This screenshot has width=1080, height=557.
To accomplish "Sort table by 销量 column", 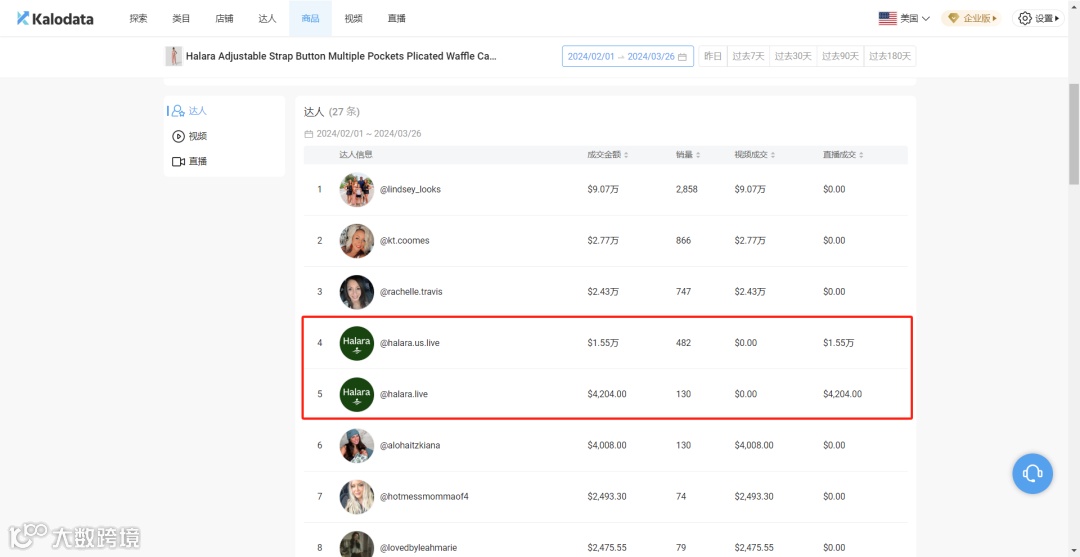I will click(688, 155).
